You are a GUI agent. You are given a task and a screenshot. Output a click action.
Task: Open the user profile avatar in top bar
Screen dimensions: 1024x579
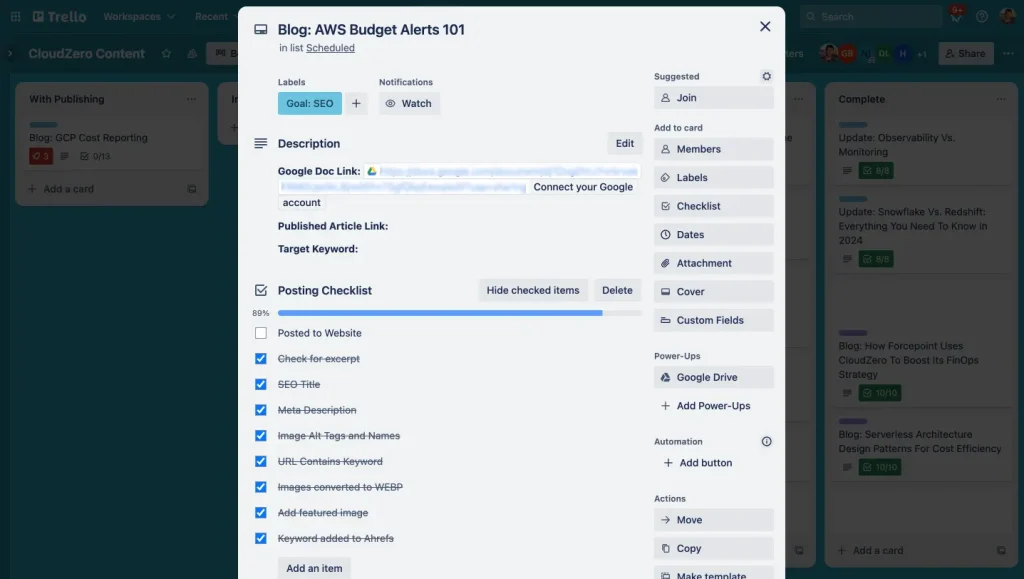[x=1008, y=16]
